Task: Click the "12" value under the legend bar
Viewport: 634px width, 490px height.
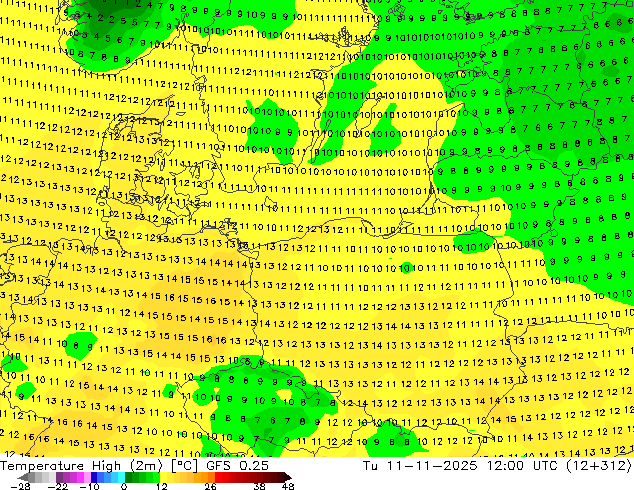Action: 162,486
